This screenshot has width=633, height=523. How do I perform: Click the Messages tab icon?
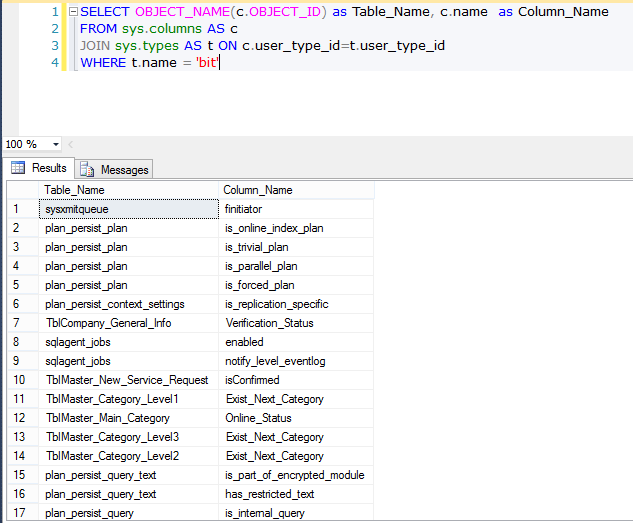pos(87,169)
